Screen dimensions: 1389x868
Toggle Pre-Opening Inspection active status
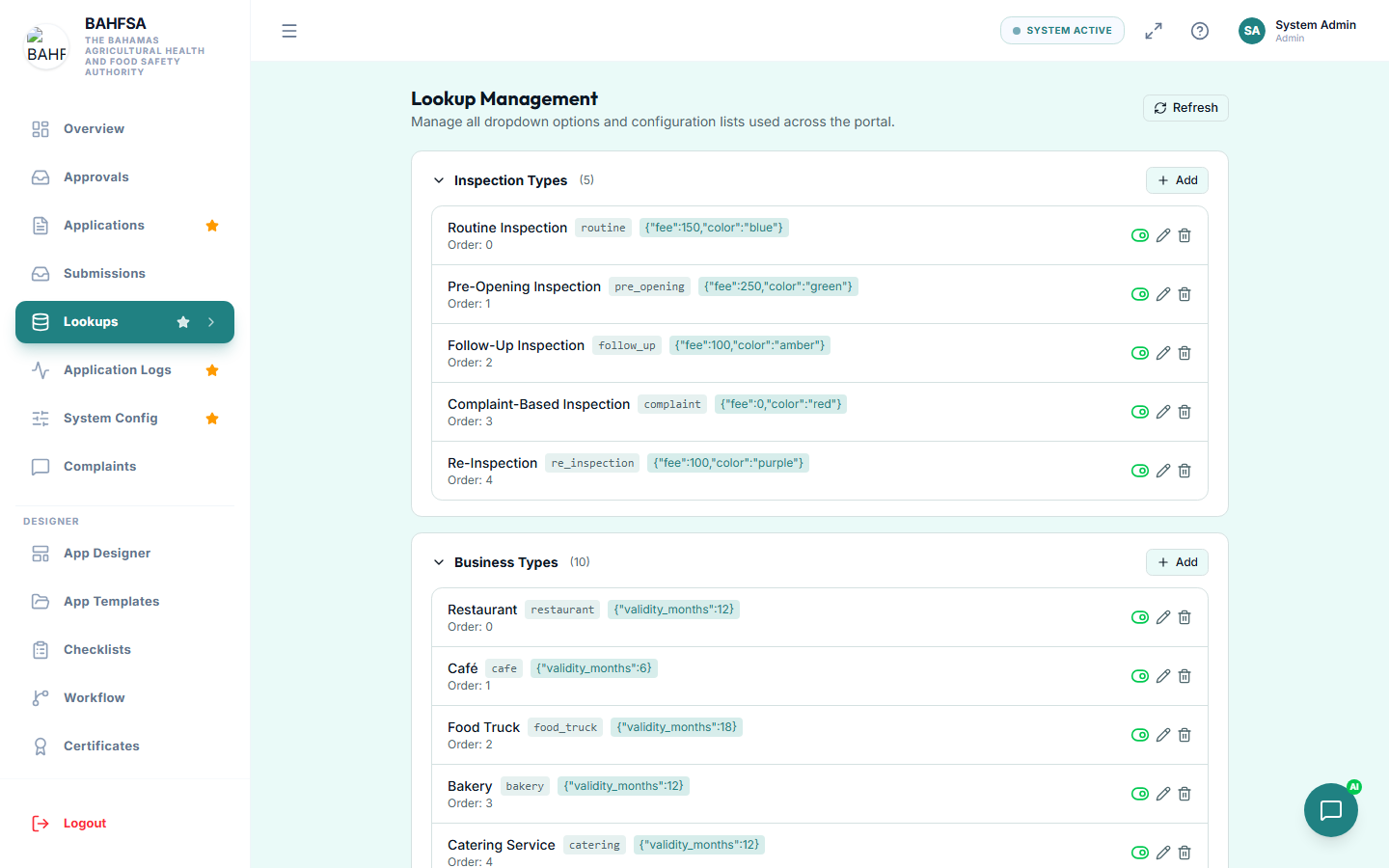click(x=1140, y=294)
